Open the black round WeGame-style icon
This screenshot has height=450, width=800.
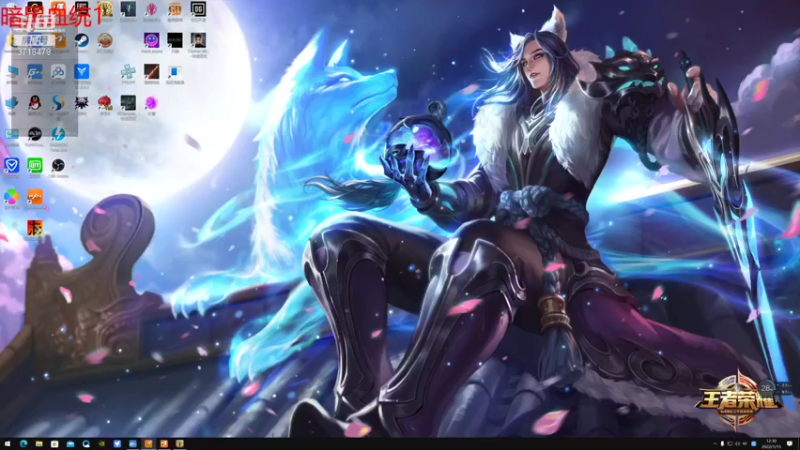point(35,134)
